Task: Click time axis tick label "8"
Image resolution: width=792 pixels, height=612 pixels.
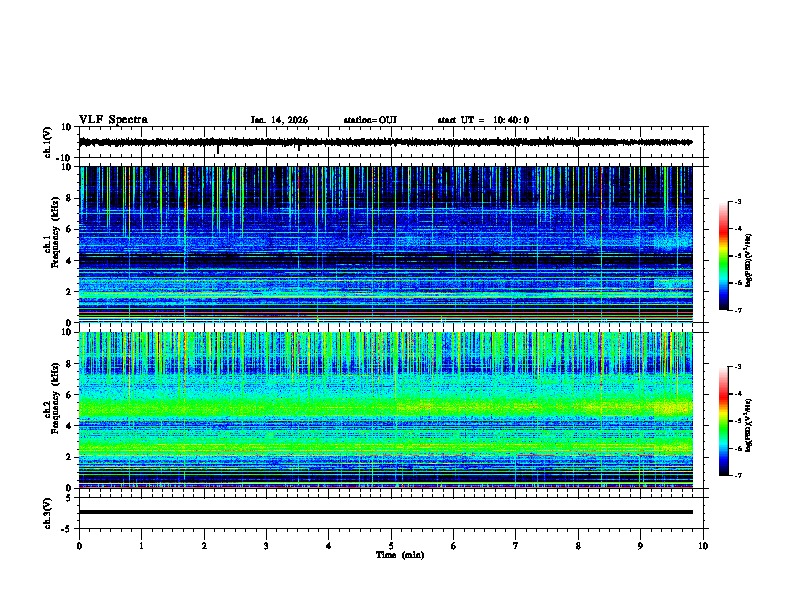Action: pyautogui.click(x=578, y=546)
